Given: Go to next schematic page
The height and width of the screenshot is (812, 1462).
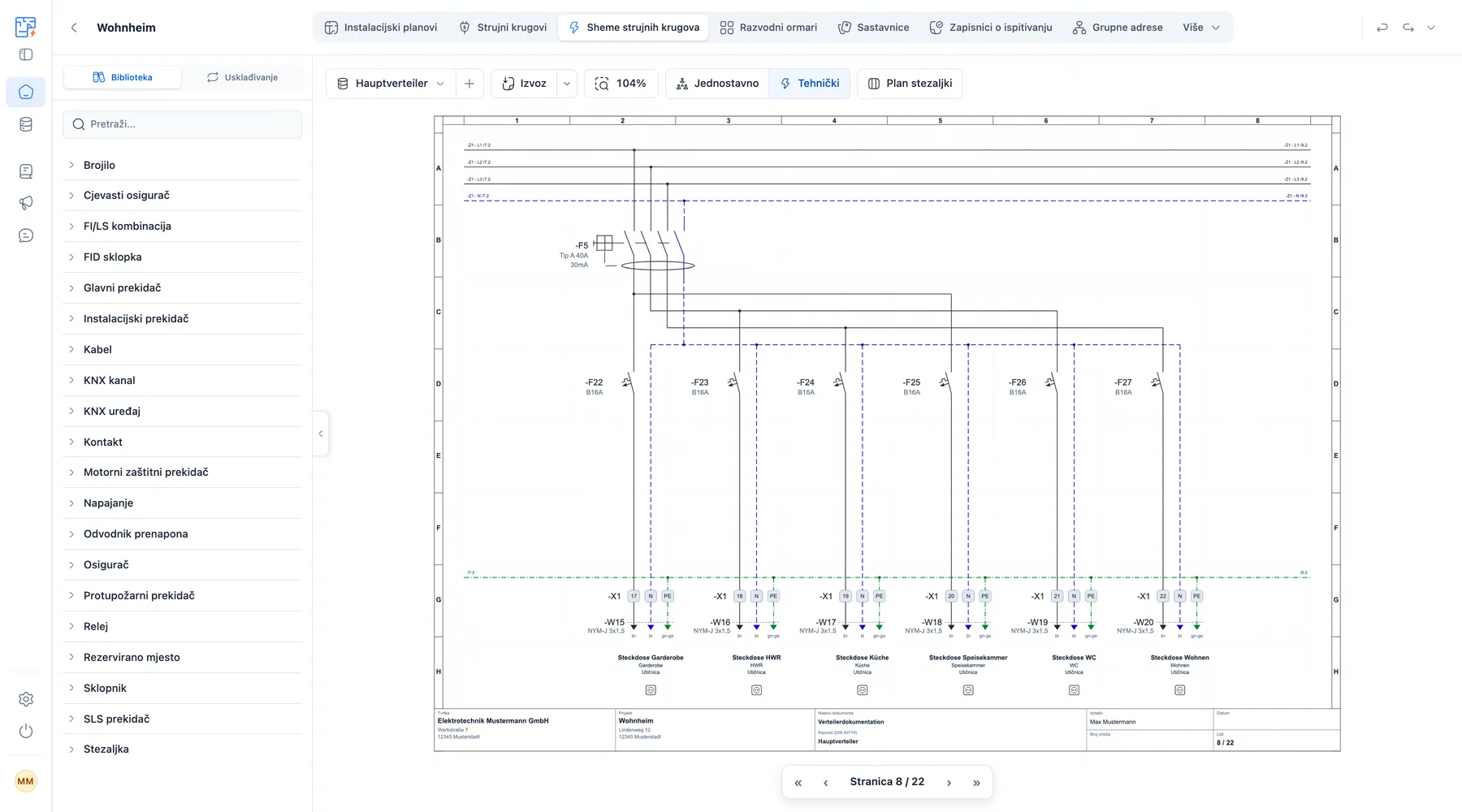Looking at the screenshot, I should [x=949, y=783].
